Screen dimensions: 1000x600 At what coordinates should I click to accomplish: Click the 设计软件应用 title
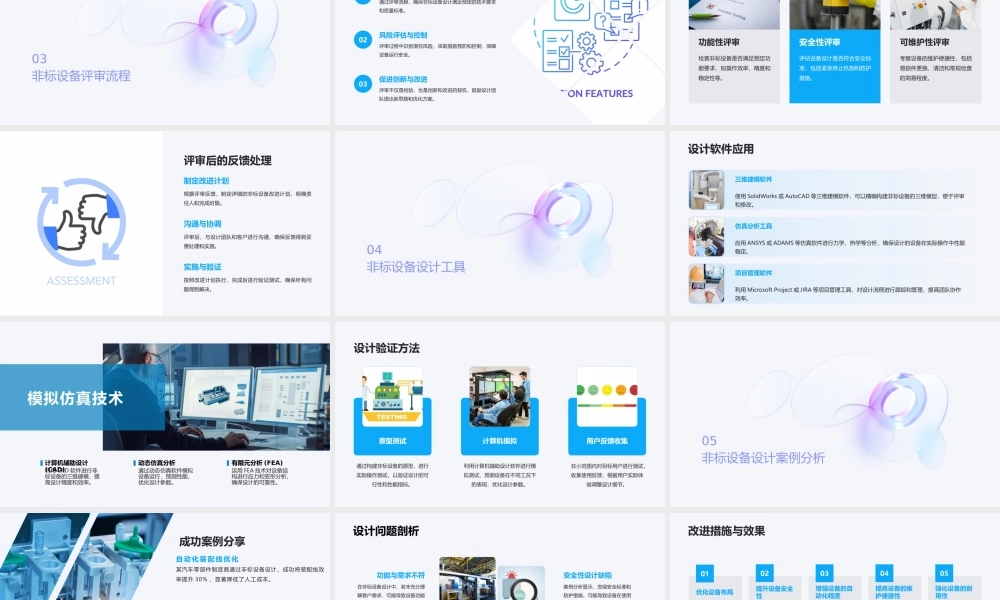click(721, 149)
